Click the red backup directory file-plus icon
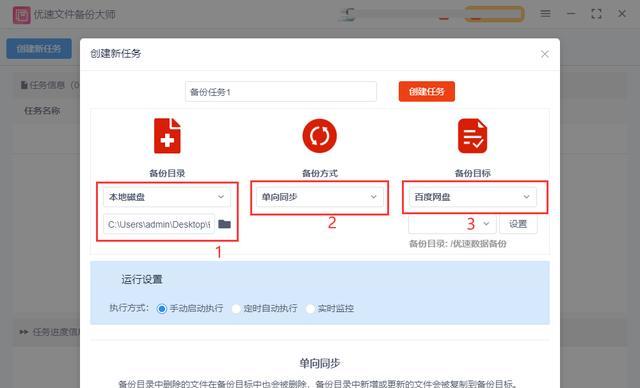Image resolution: width=640 pixels, height=388 pixels. coord(167,136)
